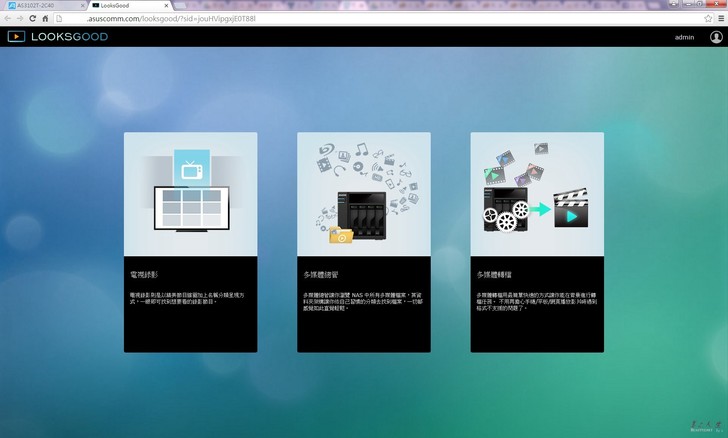
Task: Focus the asuscomm.com address bar
Action: 300,19
